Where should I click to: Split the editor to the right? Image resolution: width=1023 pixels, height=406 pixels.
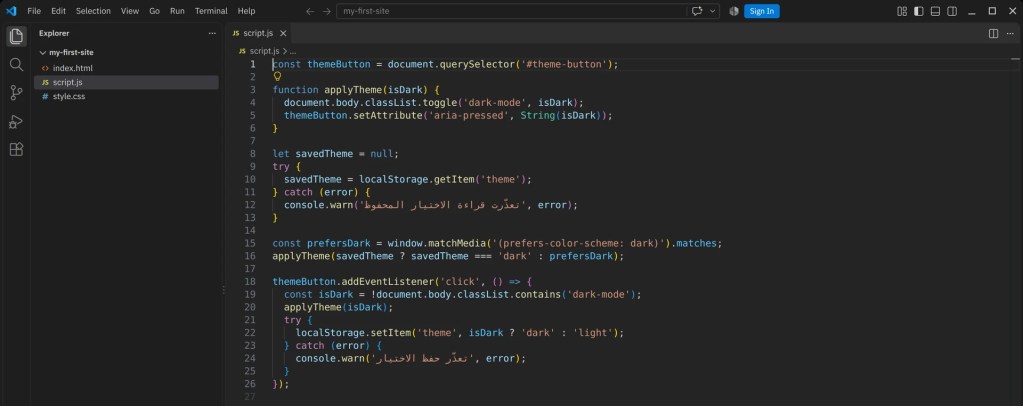point(993,33)
